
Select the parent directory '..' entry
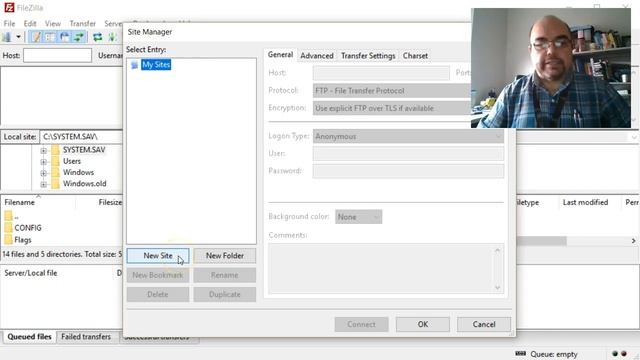pos(11,216)
